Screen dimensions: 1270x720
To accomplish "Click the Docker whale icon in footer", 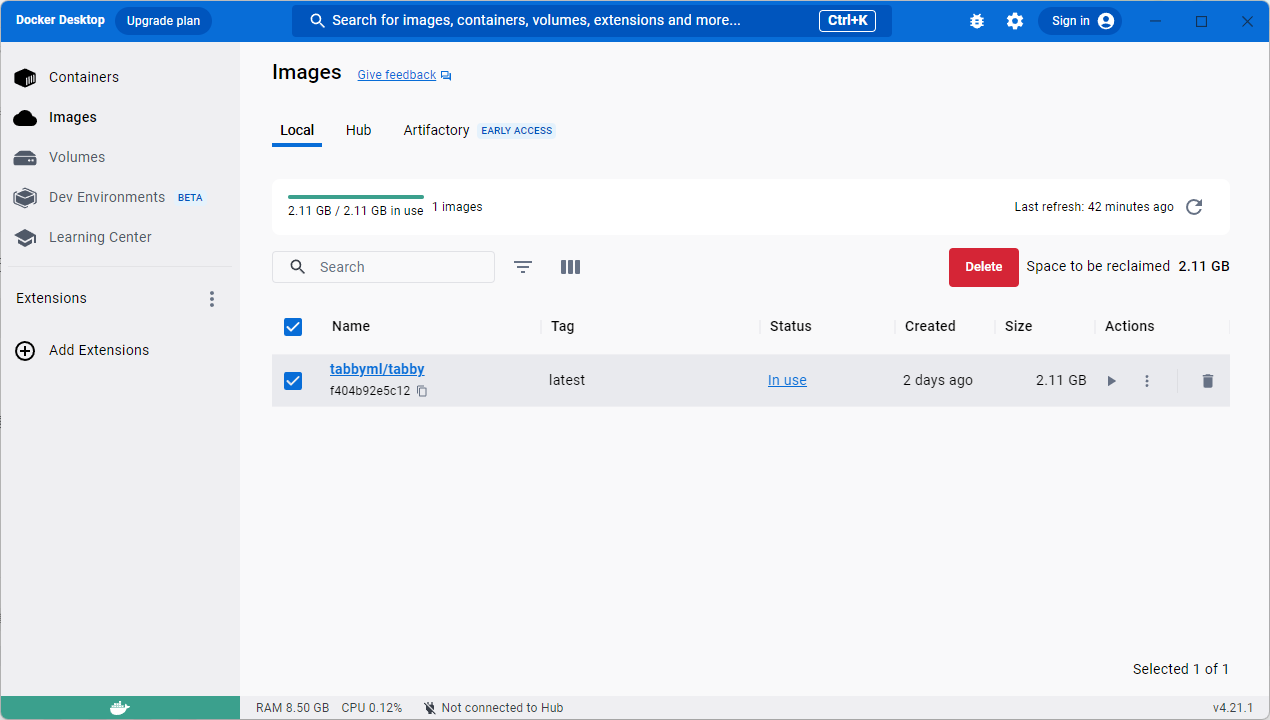I will point(119,708).
